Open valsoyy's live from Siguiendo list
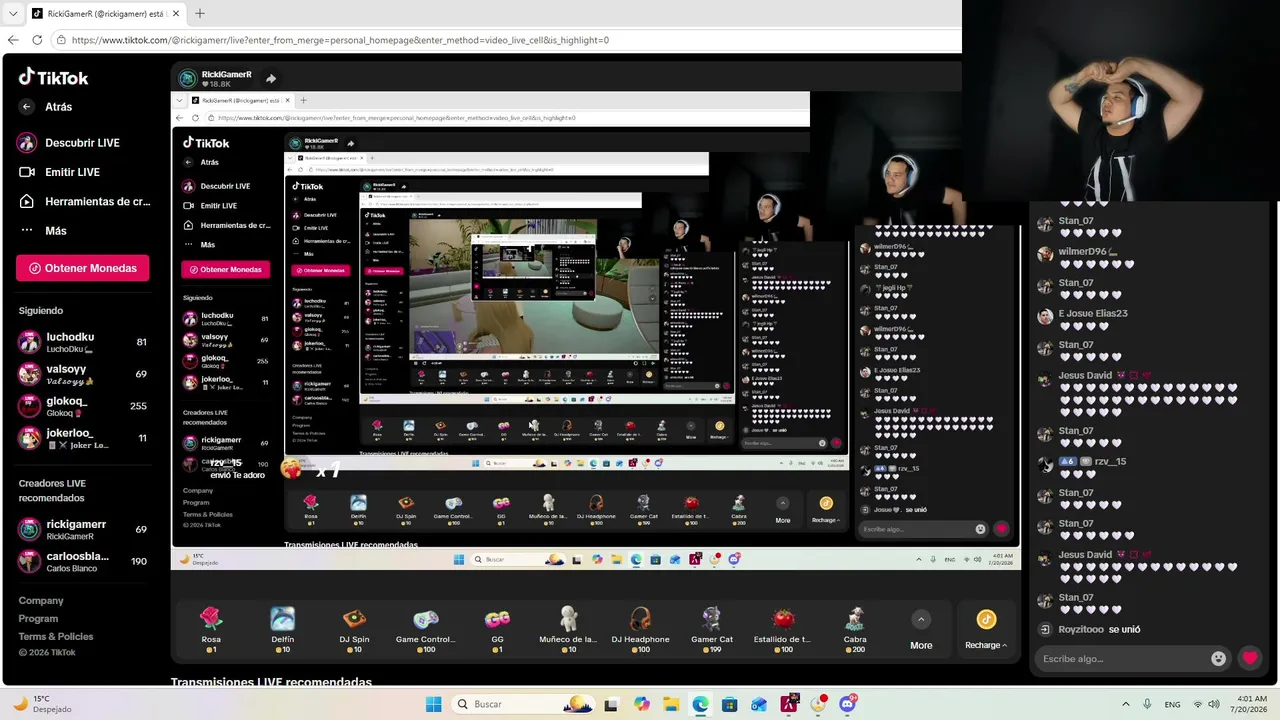The height and width of the screenshot is (720, 1280). point(84,374)
